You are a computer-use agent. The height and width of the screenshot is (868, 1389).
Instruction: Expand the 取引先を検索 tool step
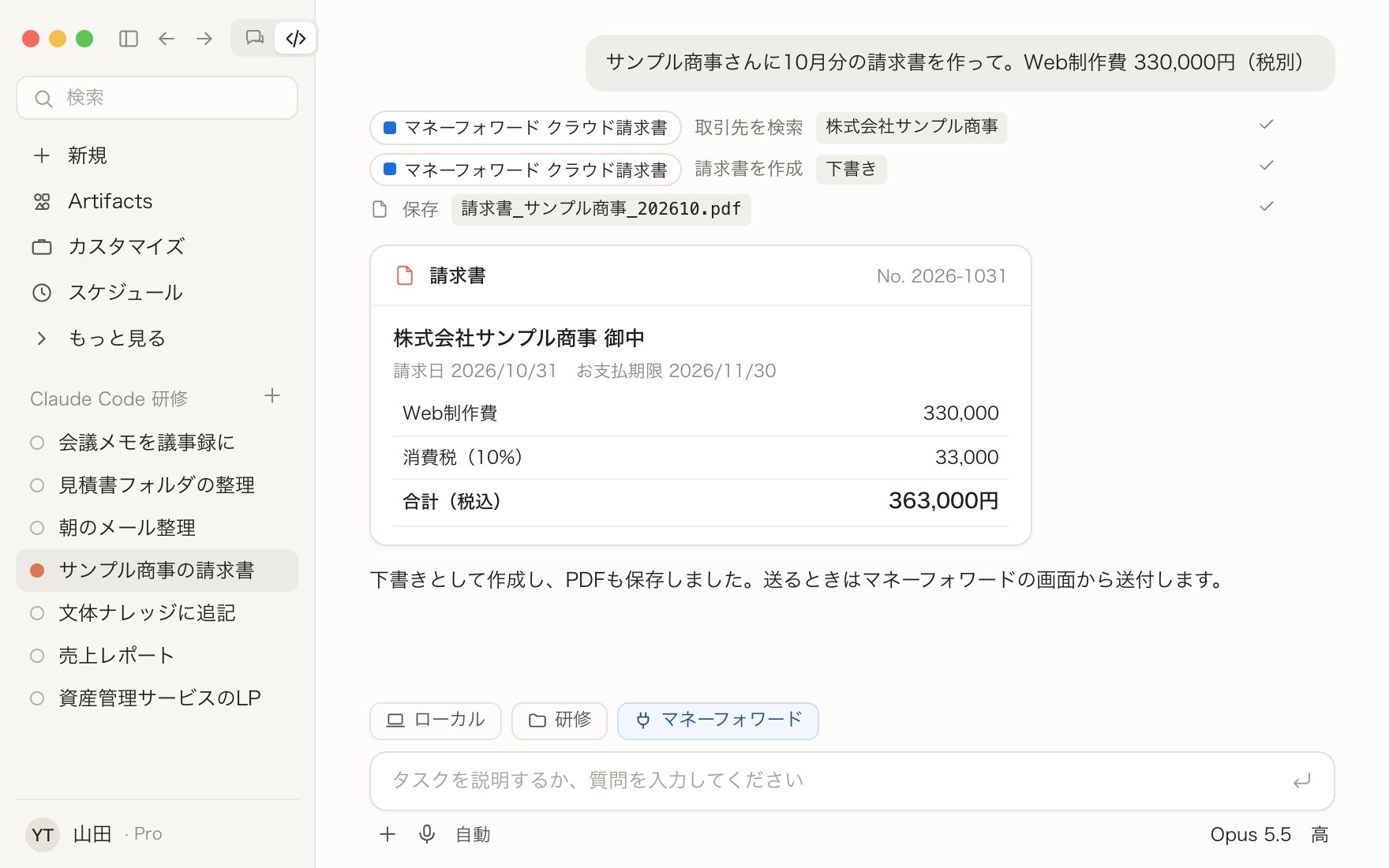(749, 127)
